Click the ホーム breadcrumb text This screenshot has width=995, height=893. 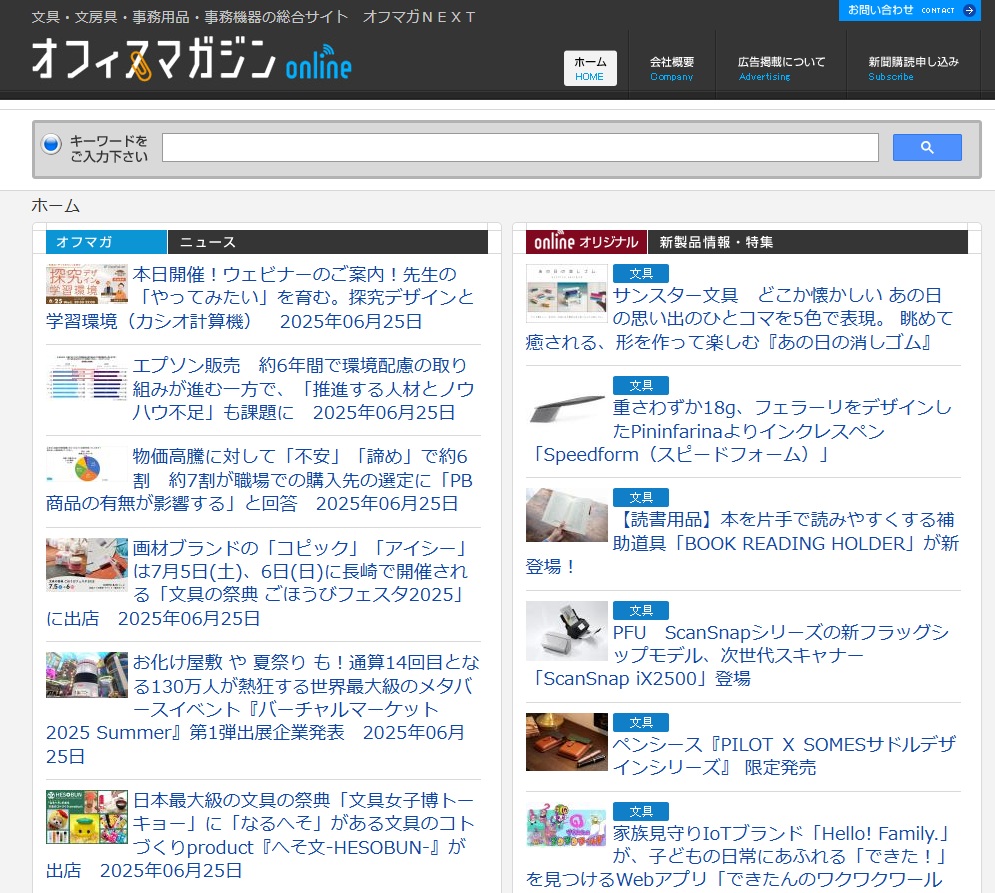click(56, 206)
